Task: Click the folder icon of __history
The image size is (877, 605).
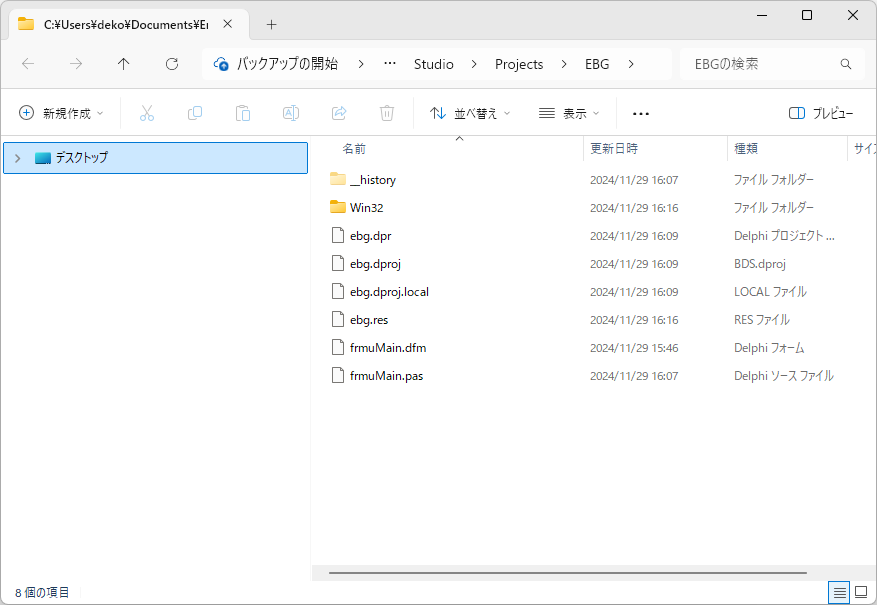Action: click(337, 179)
